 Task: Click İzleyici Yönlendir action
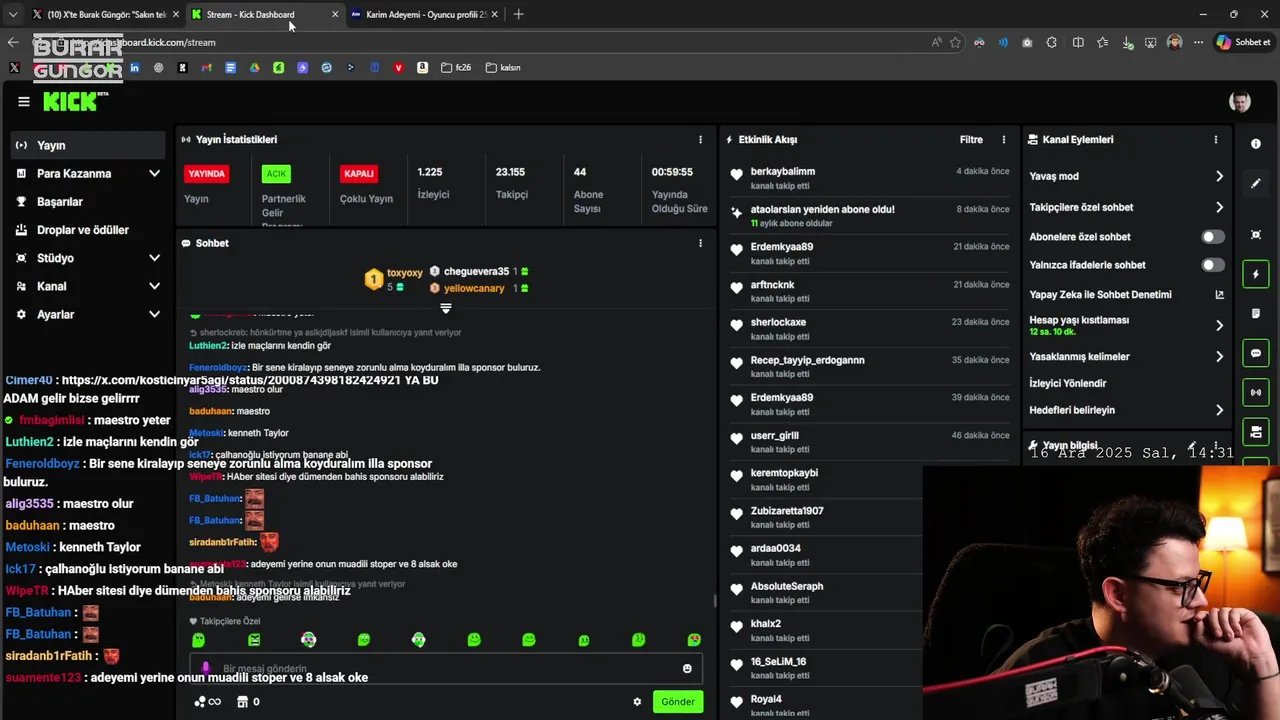coord(1067,383)
